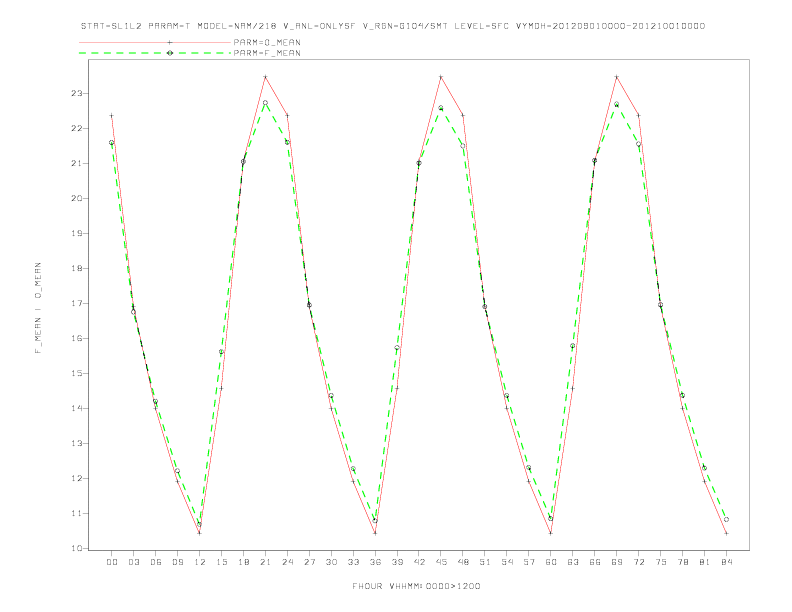Pick y-axis tick label 22
Image resolution: width=792 pixels, height=612 pixels.
pos(77,128)
